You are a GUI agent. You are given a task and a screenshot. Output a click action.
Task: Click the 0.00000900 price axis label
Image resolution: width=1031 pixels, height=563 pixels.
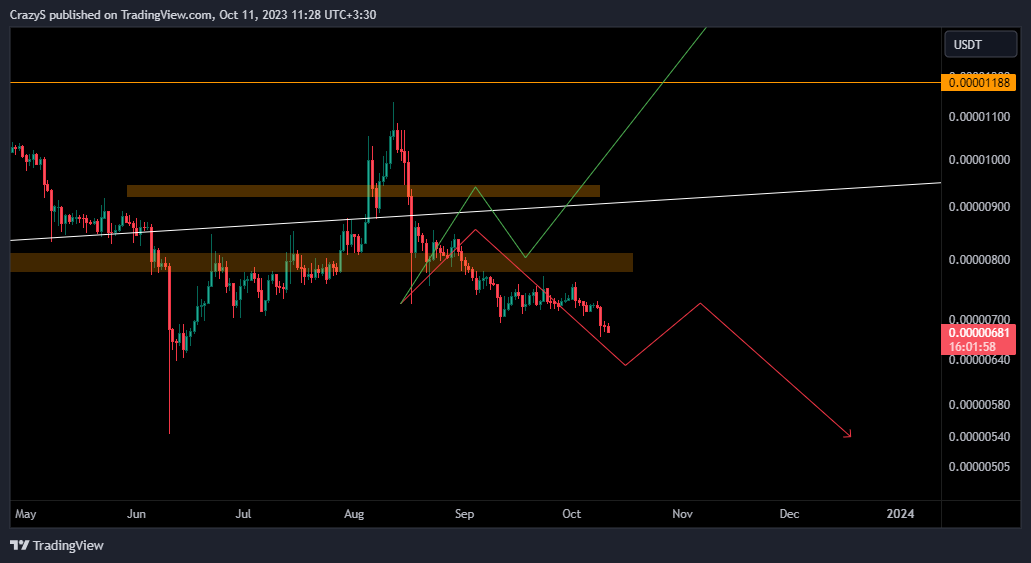pyautogui.click(x=978, y=207)
